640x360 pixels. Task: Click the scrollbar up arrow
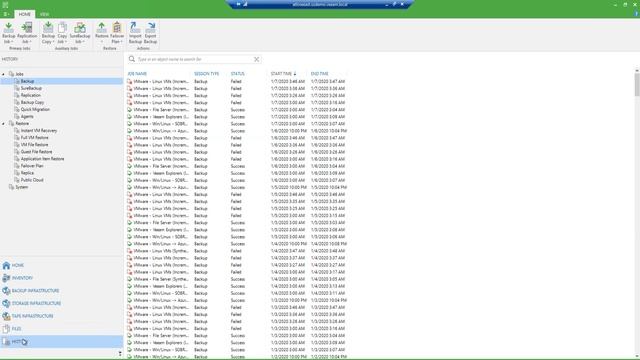pos(637,71)
